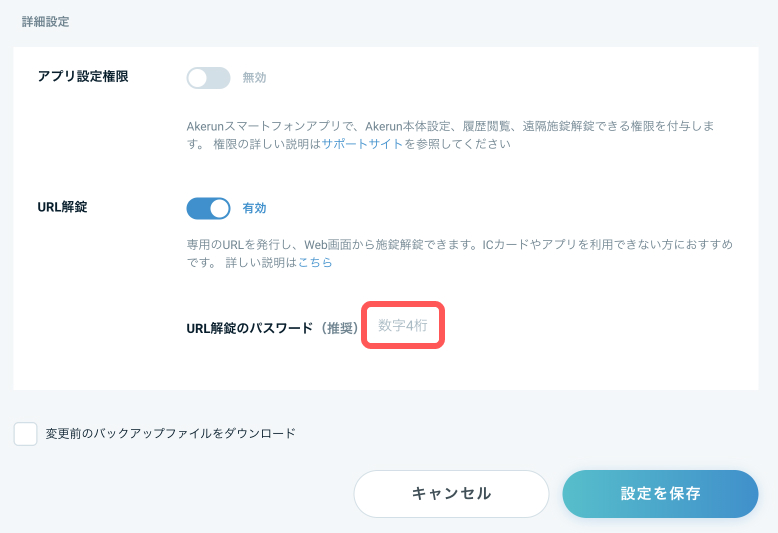
Task: Click the アプリ設定権限 label
Action: (x=83, y=76)
